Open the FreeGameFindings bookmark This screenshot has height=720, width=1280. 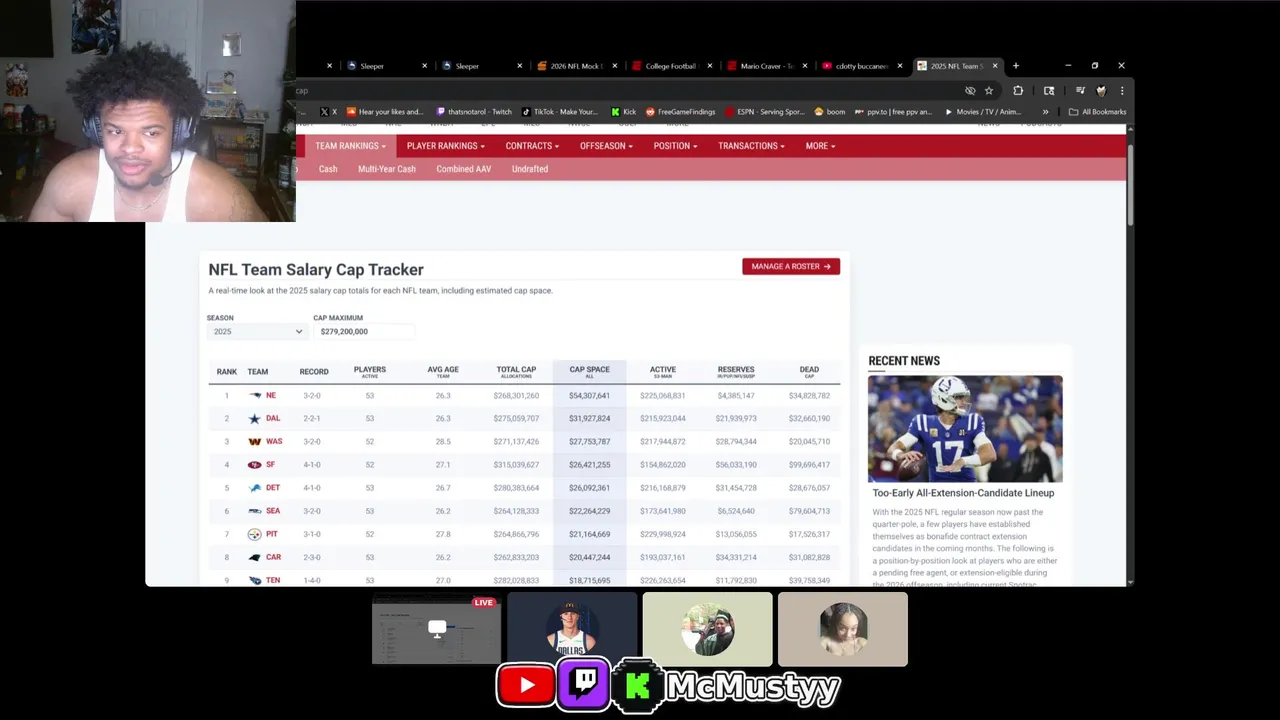point(681,112)
